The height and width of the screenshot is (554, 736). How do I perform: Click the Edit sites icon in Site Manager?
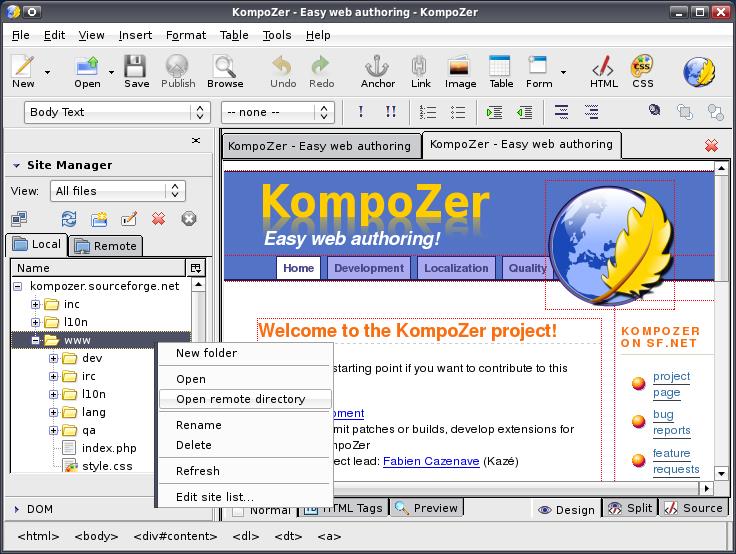(x=19, y=219)
